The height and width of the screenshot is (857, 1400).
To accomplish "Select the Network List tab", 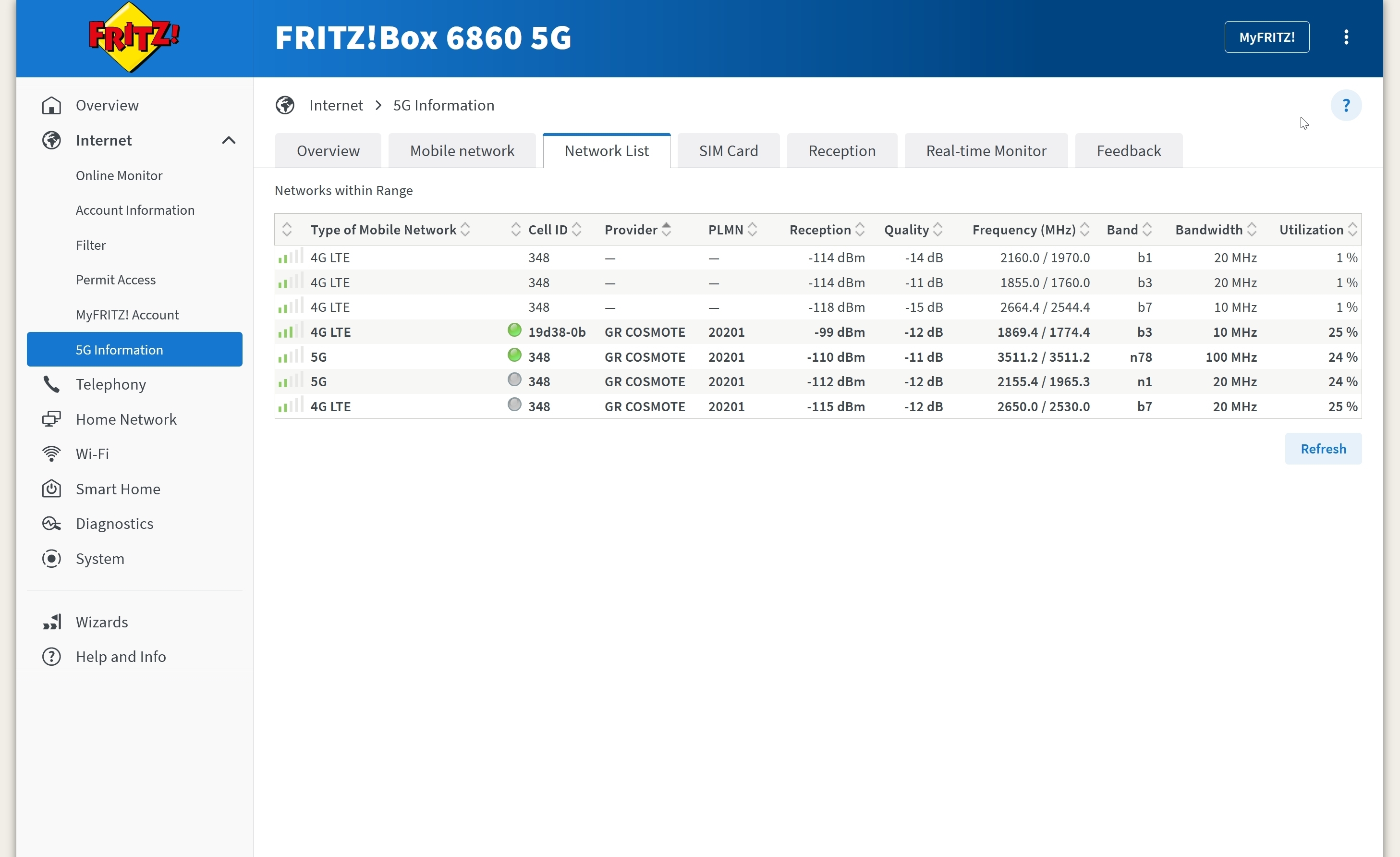I will pyautogui.click(x=606, y=151).
